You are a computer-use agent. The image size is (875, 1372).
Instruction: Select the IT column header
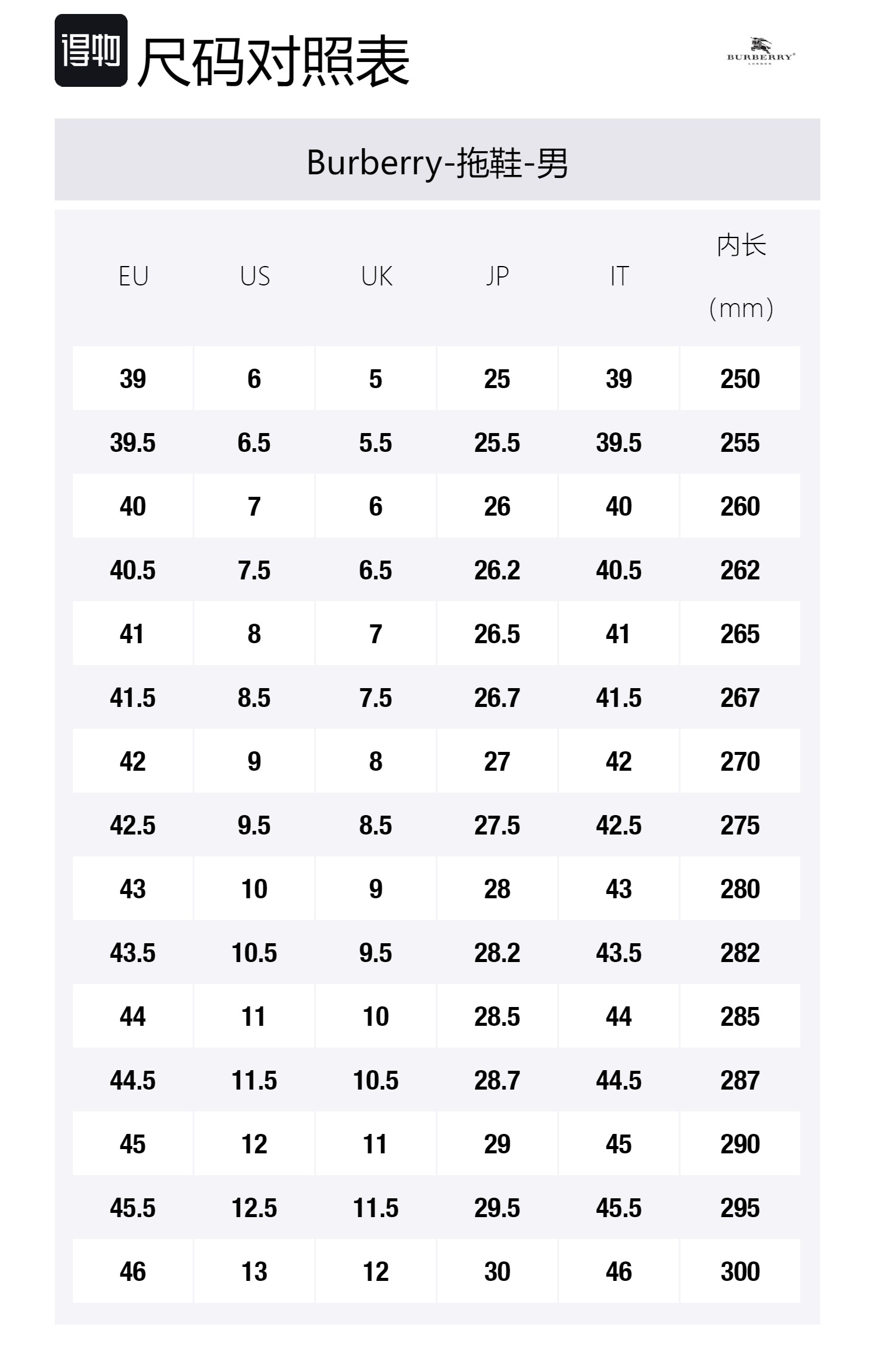point(619,276)
